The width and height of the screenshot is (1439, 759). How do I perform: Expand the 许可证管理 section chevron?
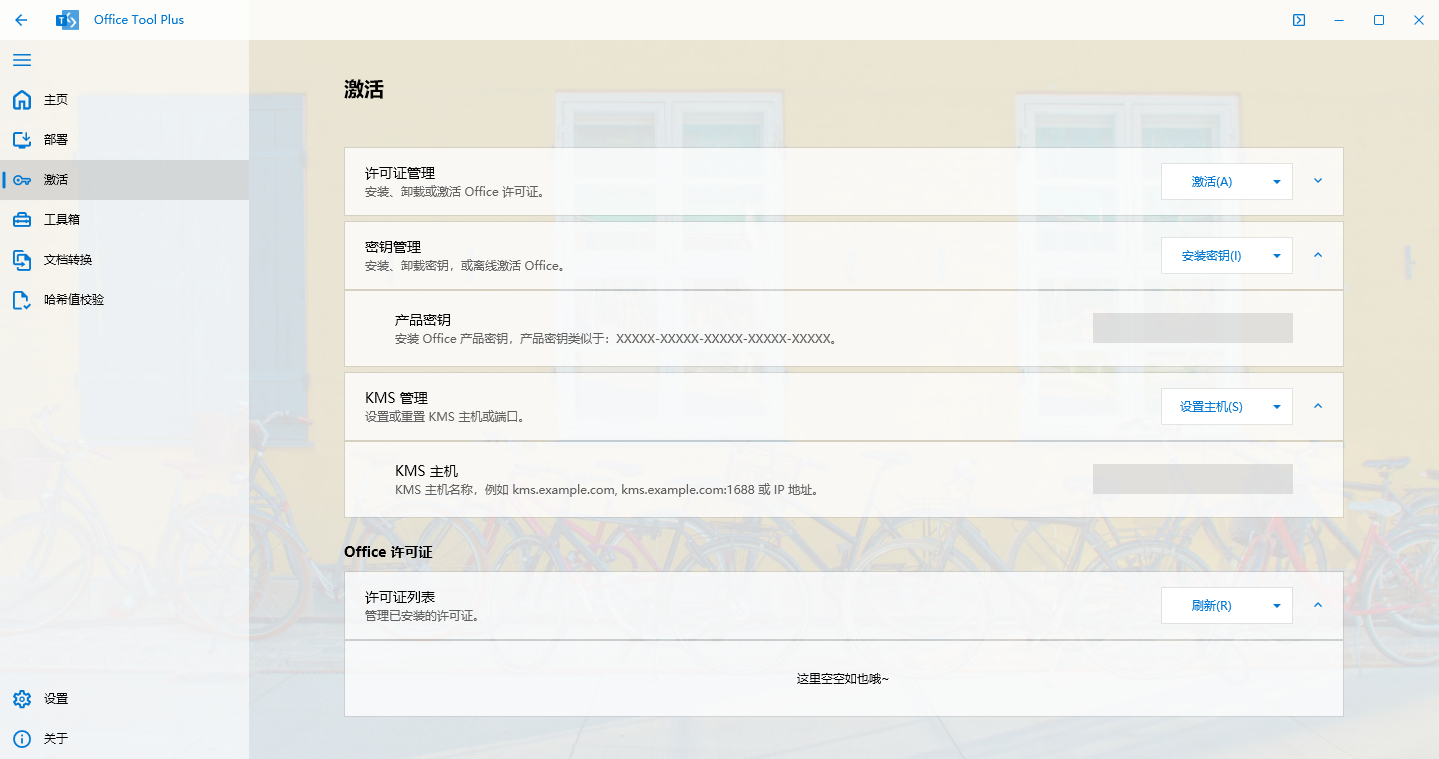[1318, 181]
